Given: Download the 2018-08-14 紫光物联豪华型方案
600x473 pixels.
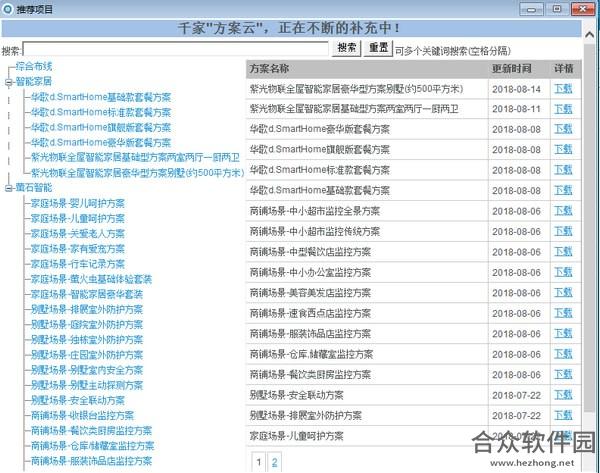Looking at the screenshot, I should click(563, 89).
